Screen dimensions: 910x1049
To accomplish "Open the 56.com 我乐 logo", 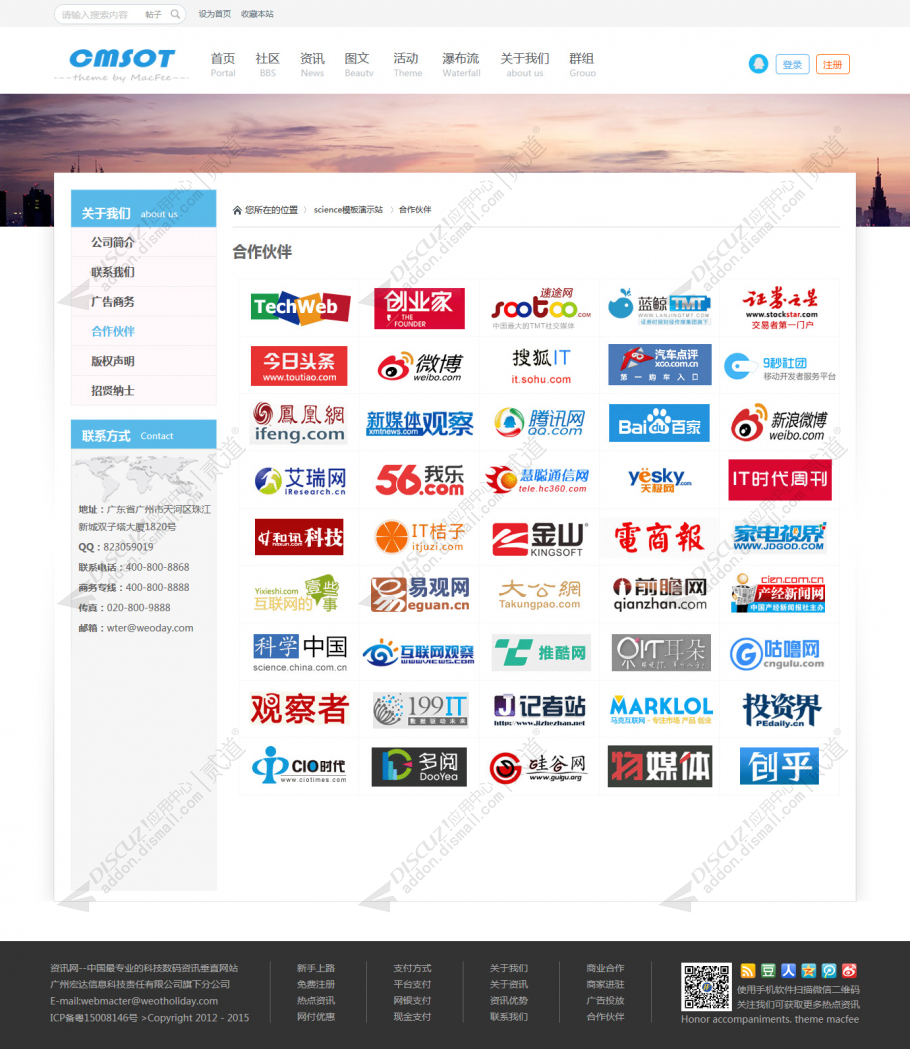I will tap(420, 480).
